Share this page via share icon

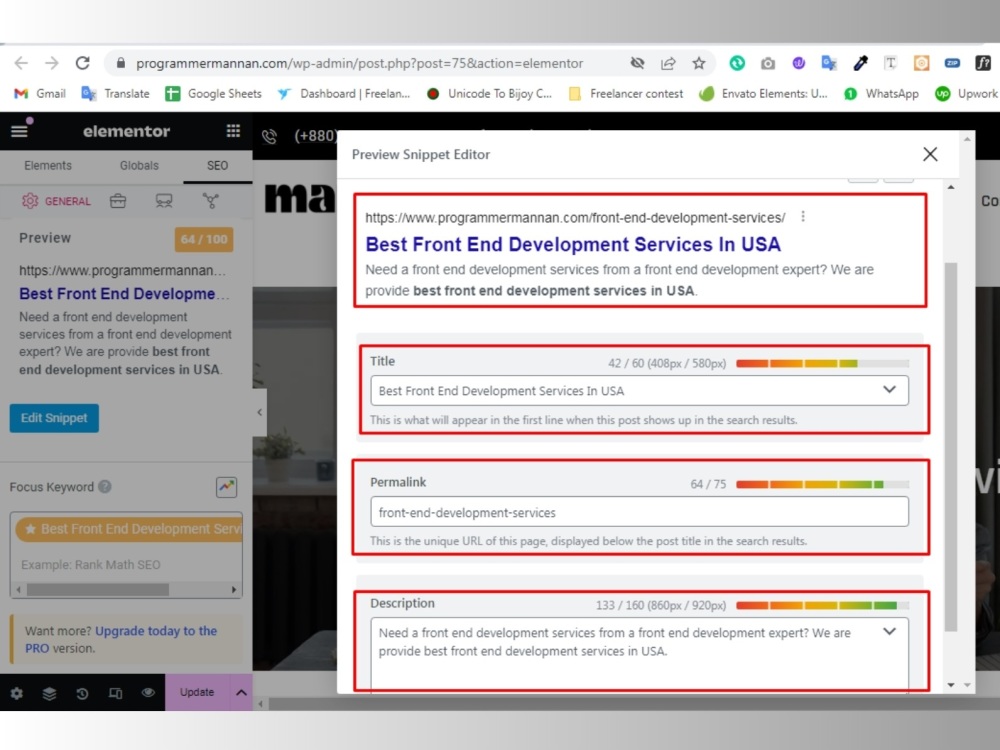(x=668, y=62)
